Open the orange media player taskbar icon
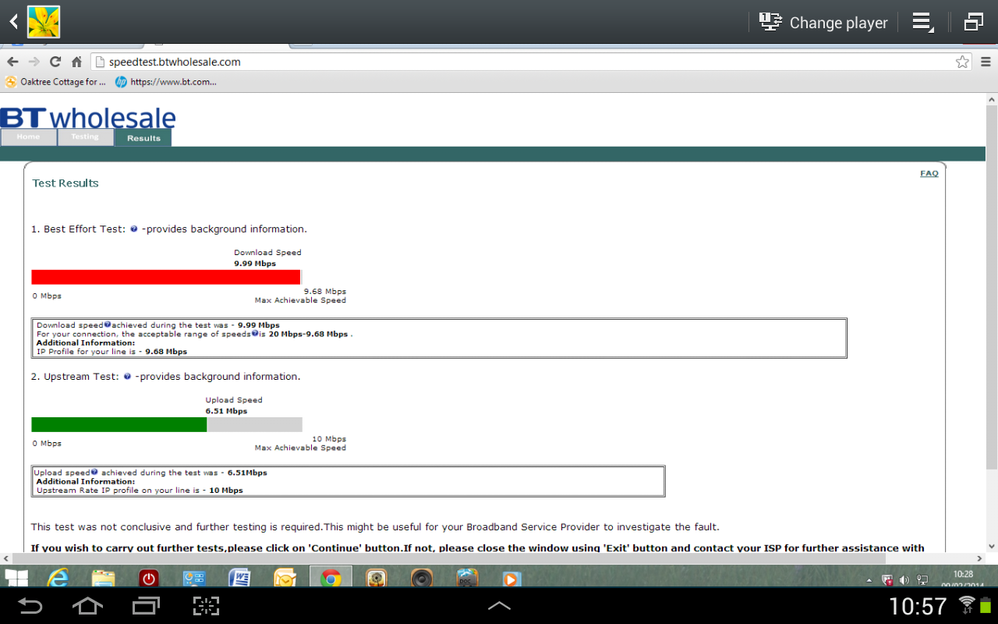The height and width of the screenshot is (624, 998). [510, 578]
